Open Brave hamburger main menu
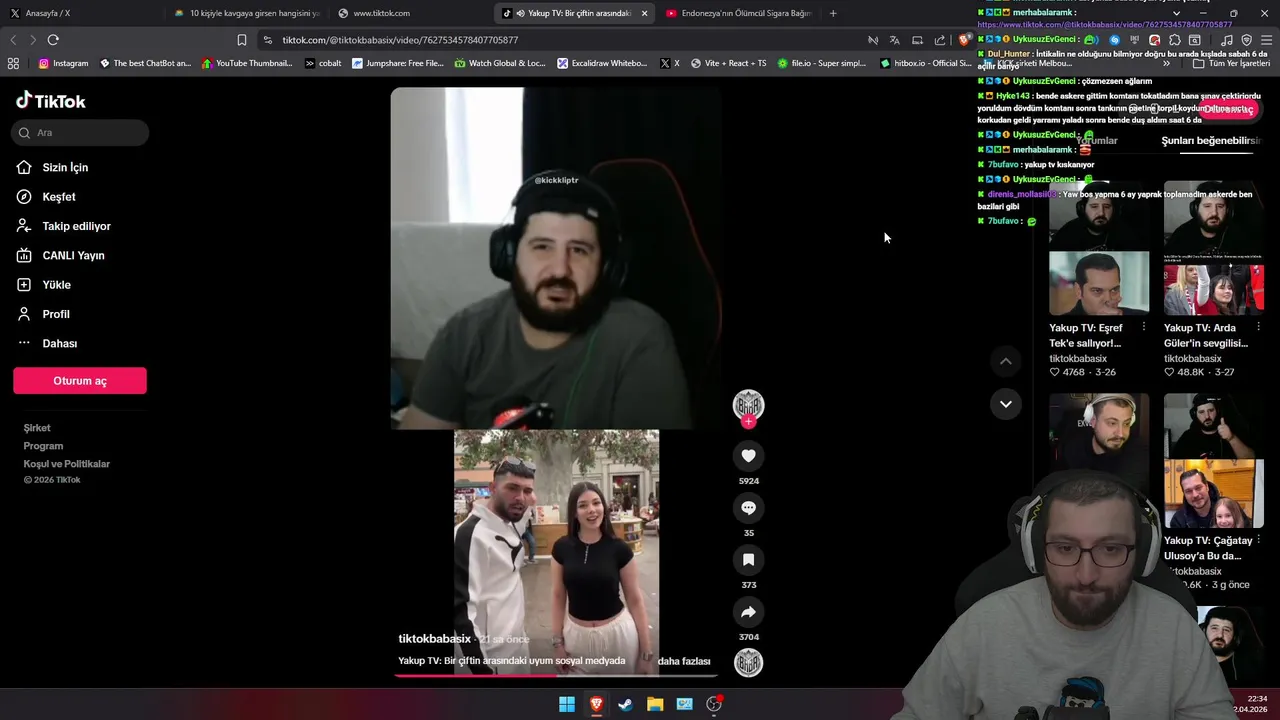The image size is (1280, 720). coord(1266,40)
